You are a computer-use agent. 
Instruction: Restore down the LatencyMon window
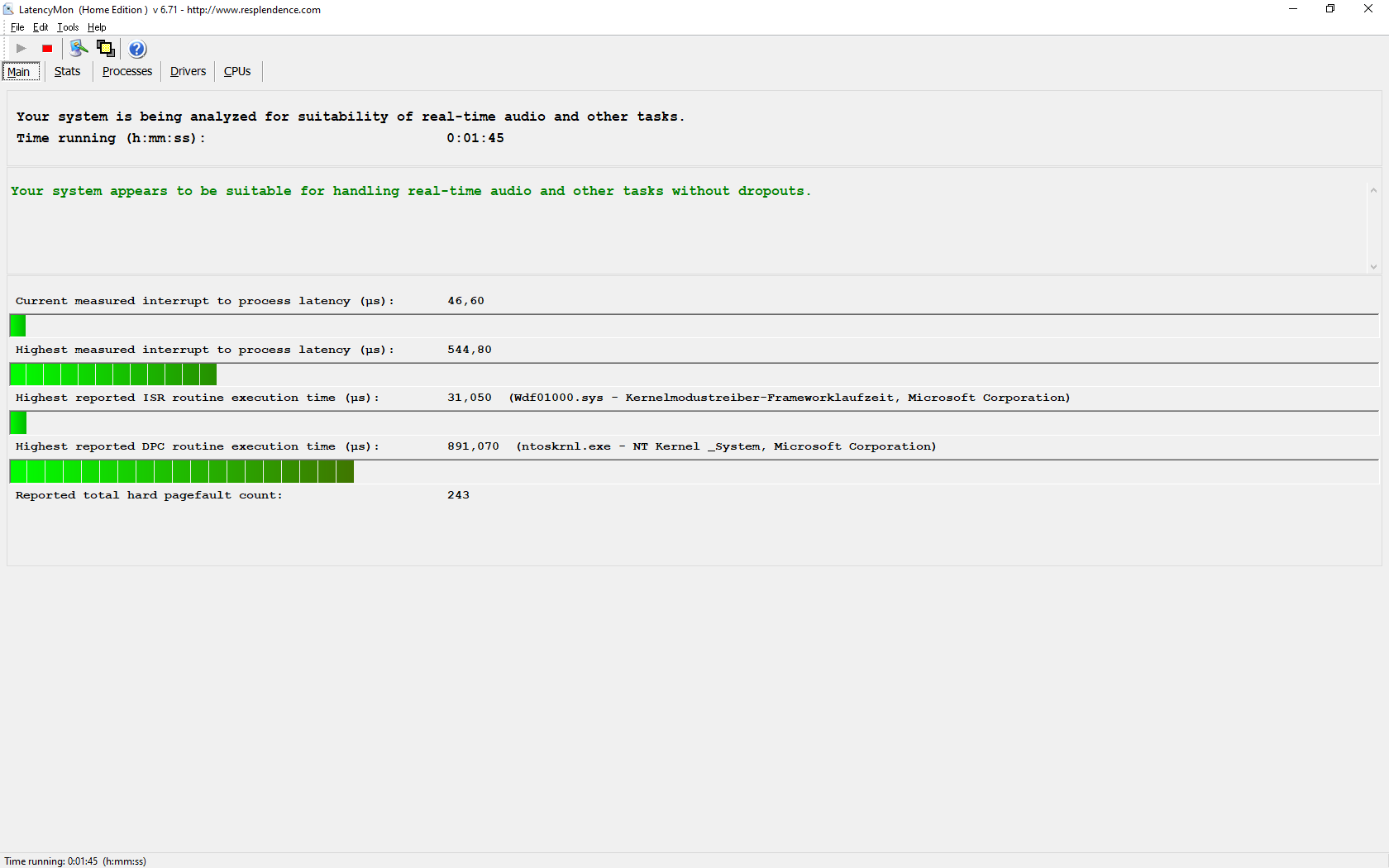pos(1330,9)
